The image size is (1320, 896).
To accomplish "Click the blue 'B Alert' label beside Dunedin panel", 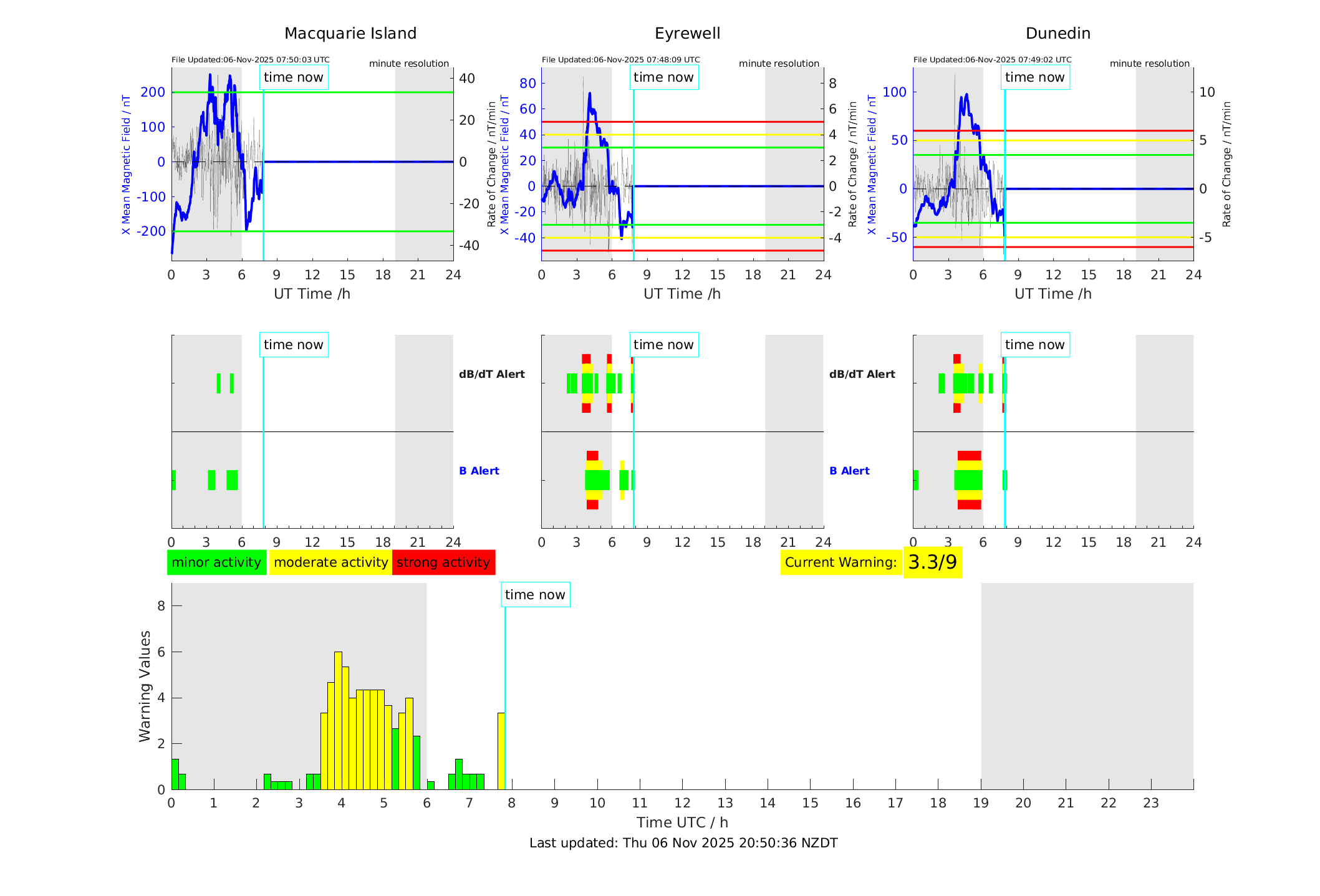I will pyautogui.click(x=849, y=471).
